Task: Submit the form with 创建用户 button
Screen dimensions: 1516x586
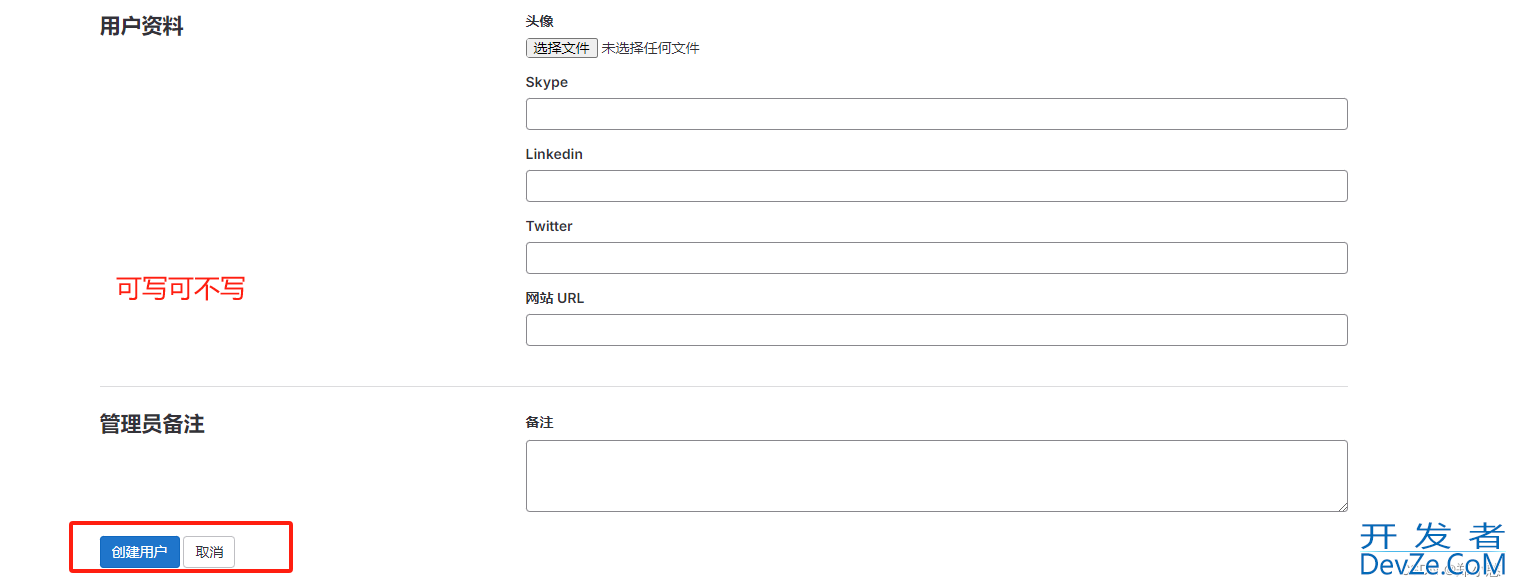Action: pyautogui.click(x=140, y=552)
